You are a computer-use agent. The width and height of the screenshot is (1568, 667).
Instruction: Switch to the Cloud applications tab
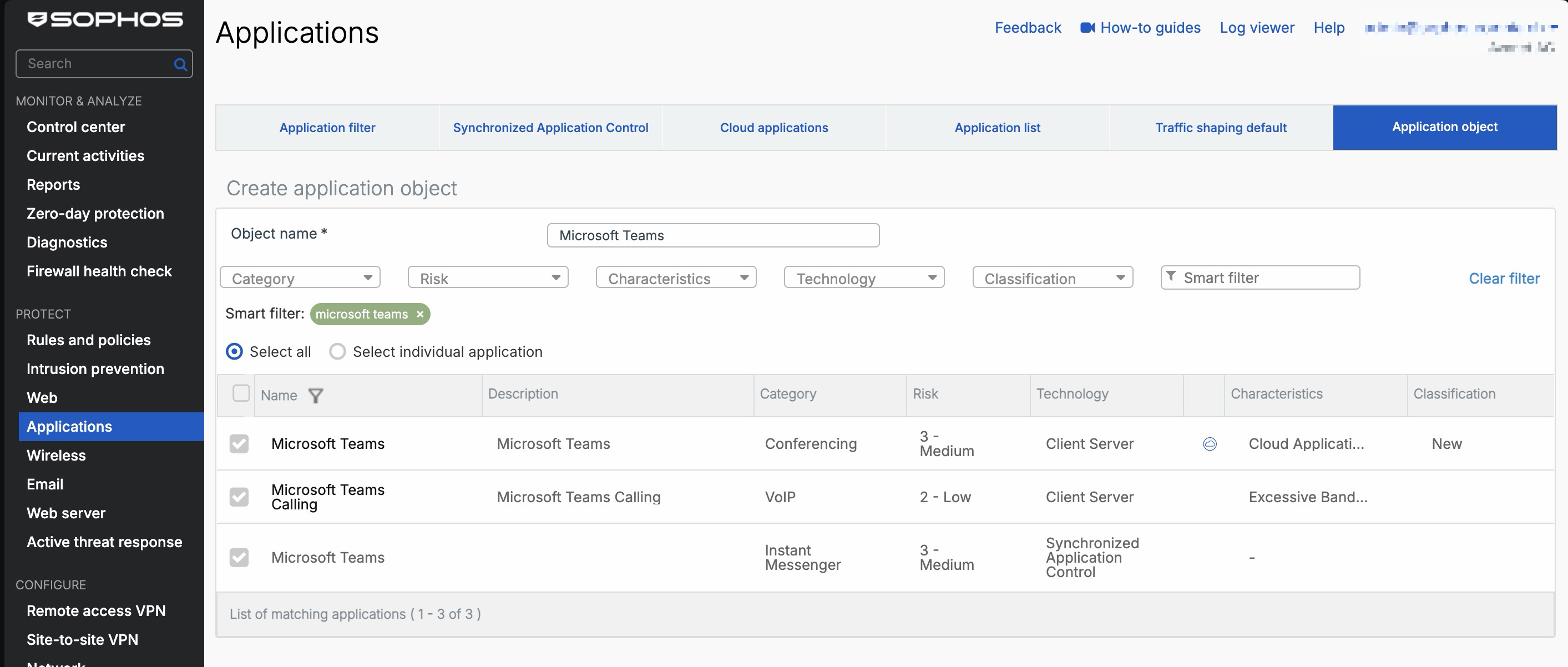point(773,128)
